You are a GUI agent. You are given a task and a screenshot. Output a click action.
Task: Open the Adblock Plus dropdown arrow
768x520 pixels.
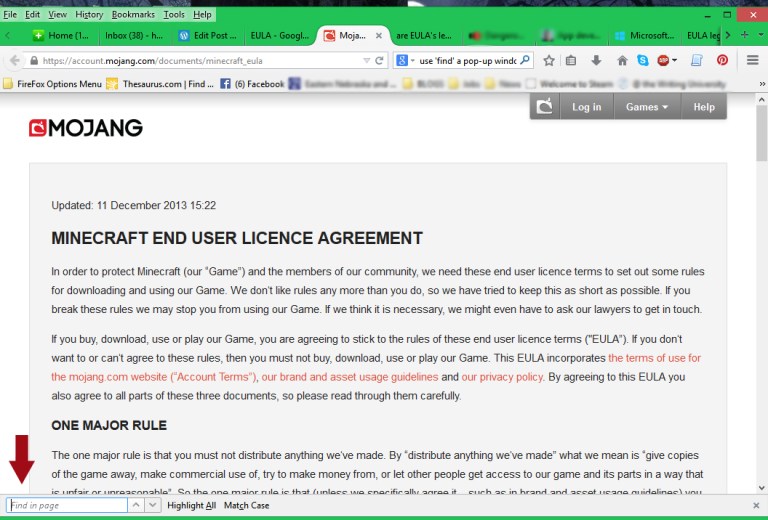[x=674, y=60]
